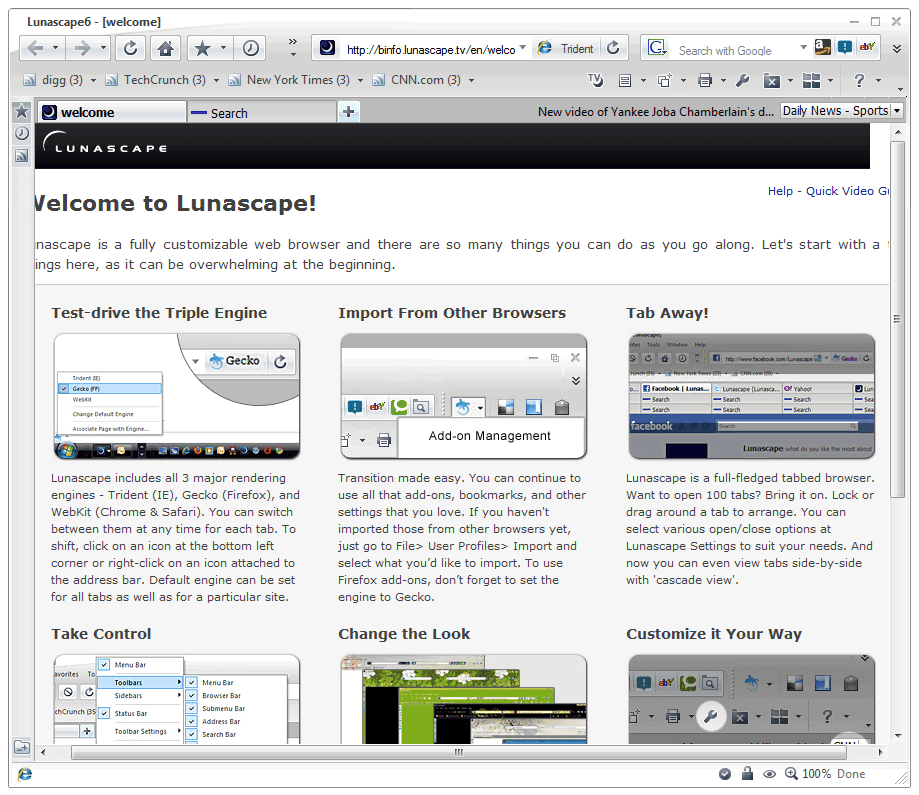Click the page moon favicon in the address bar
The image size is (919, 795).
tap(328, 47)
